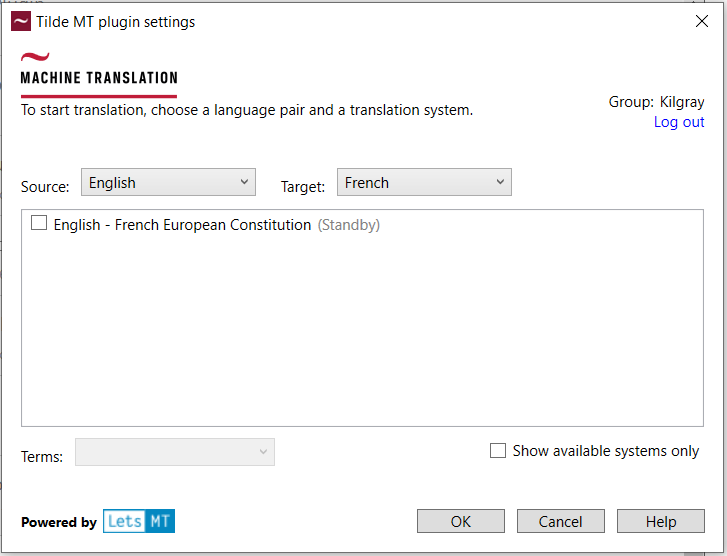This screenshot has width=727, height=556.
Task: Click the LetsMT logo
Action: pyautogui.click(x=139, y=521)
